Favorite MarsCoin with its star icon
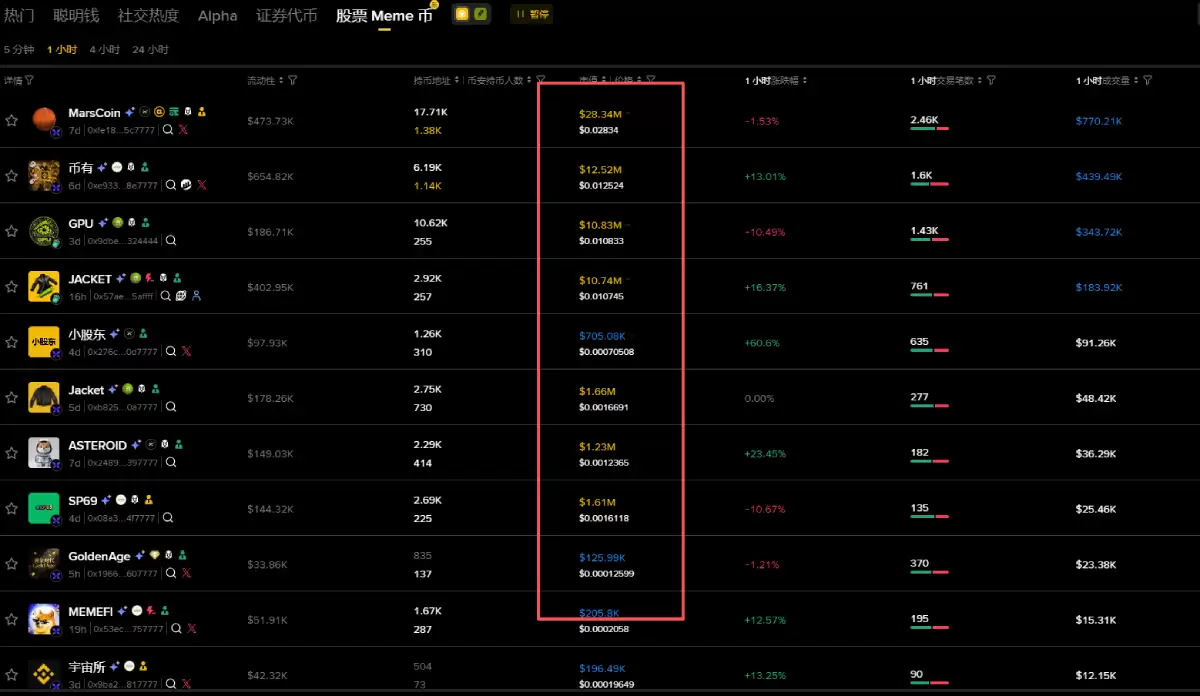Viewport: 1200px width, 696px height. [11, 120]
